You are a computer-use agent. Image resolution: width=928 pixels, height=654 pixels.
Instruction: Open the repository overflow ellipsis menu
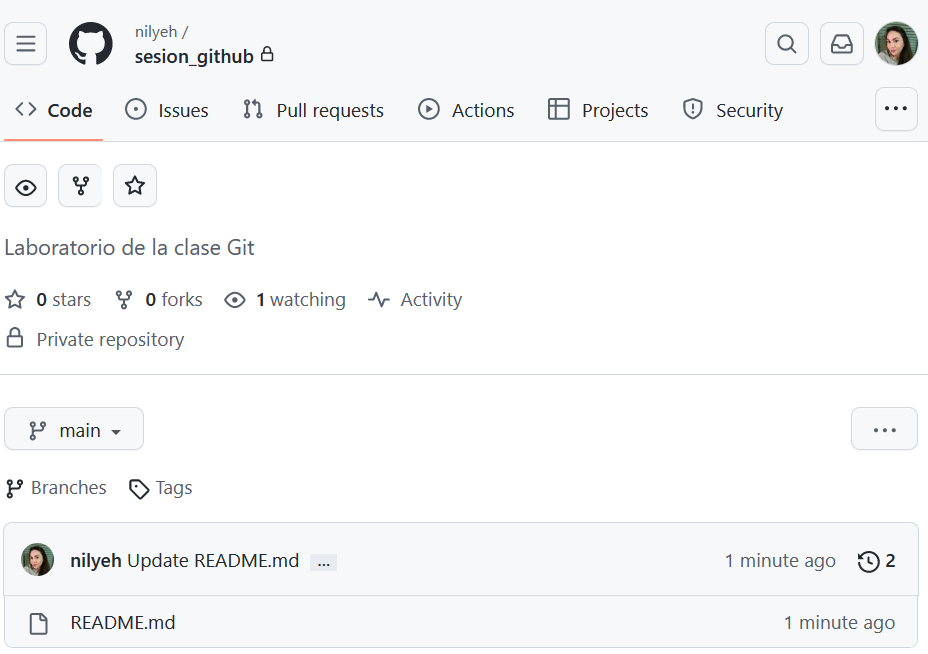pyautogui.click(x=895, y=109)
